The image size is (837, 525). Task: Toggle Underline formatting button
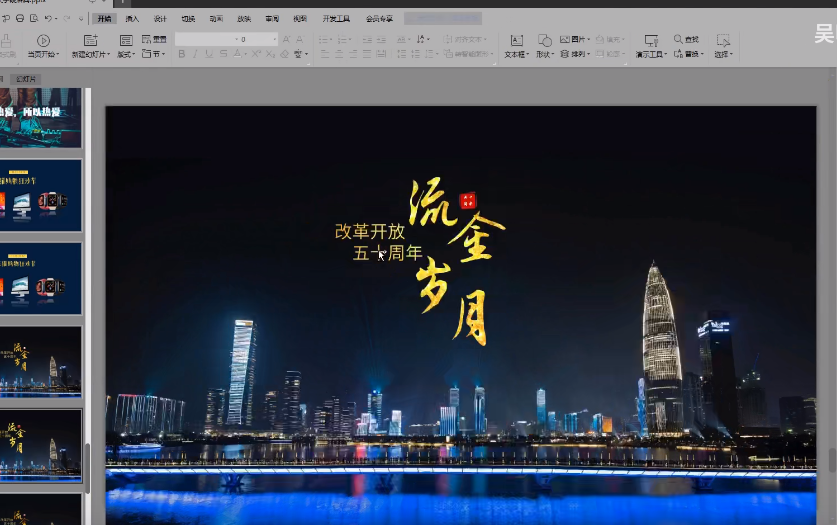pos(209,54)
